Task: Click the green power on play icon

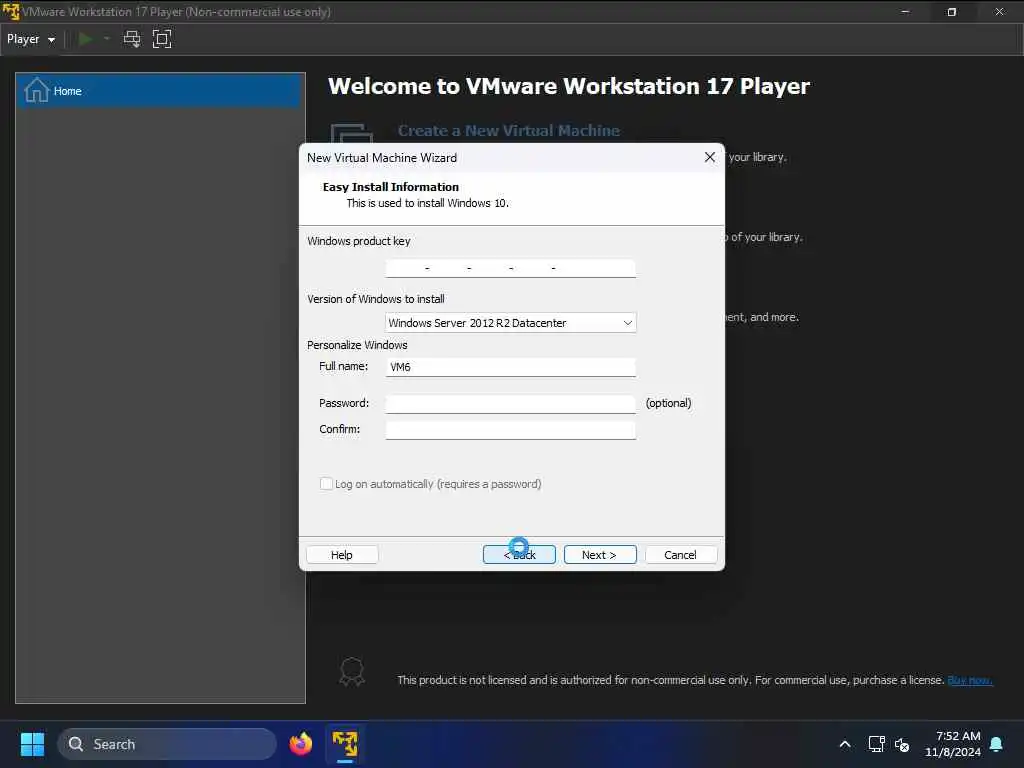Action: [x=85, y=39]
